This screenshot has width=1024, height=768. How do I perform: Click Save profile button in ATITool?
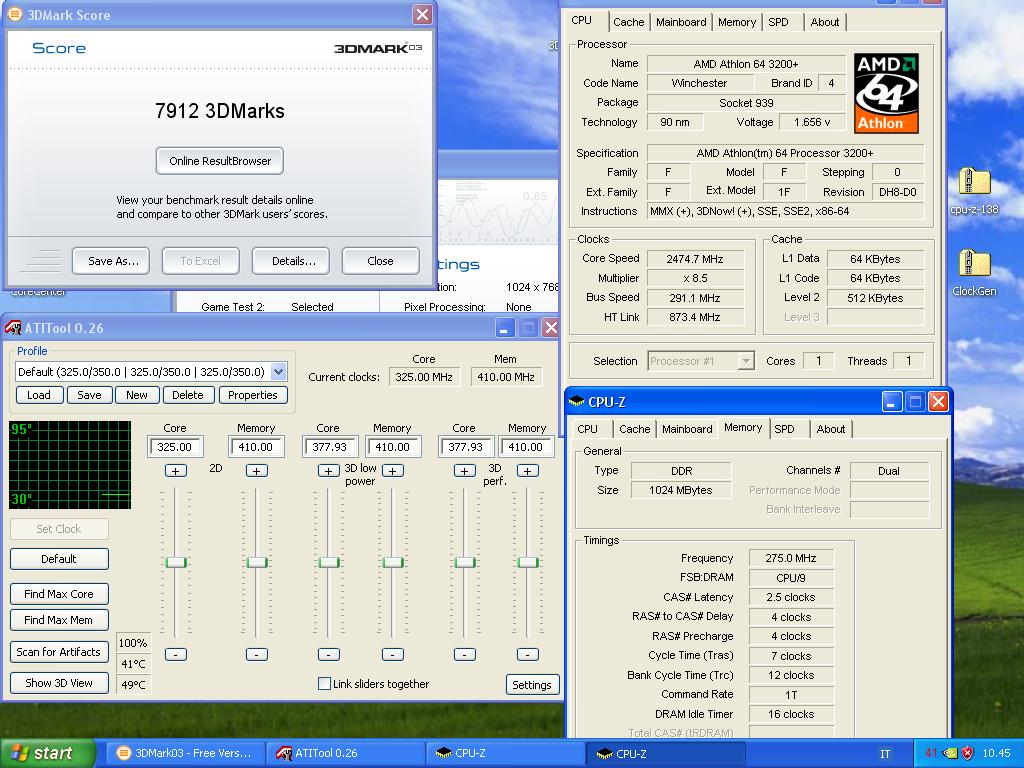tap(89, 395)
